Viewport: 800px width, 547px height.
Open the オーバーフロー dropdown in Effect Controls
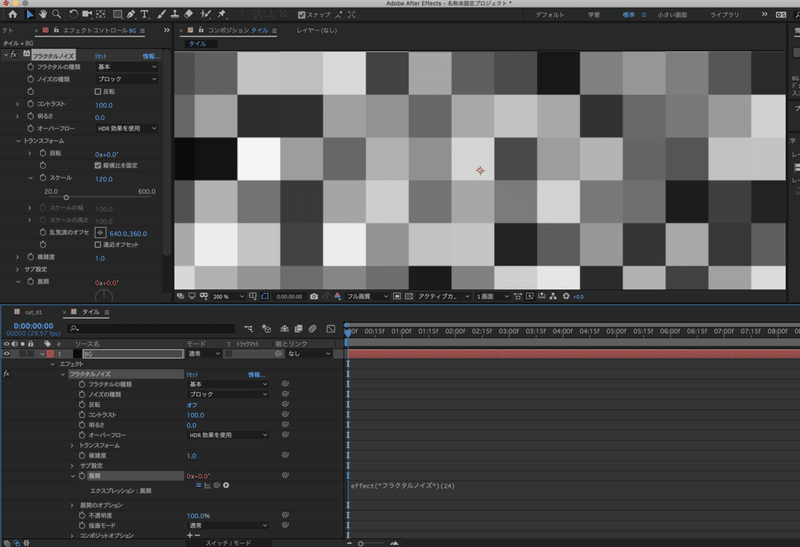(126, 128)
